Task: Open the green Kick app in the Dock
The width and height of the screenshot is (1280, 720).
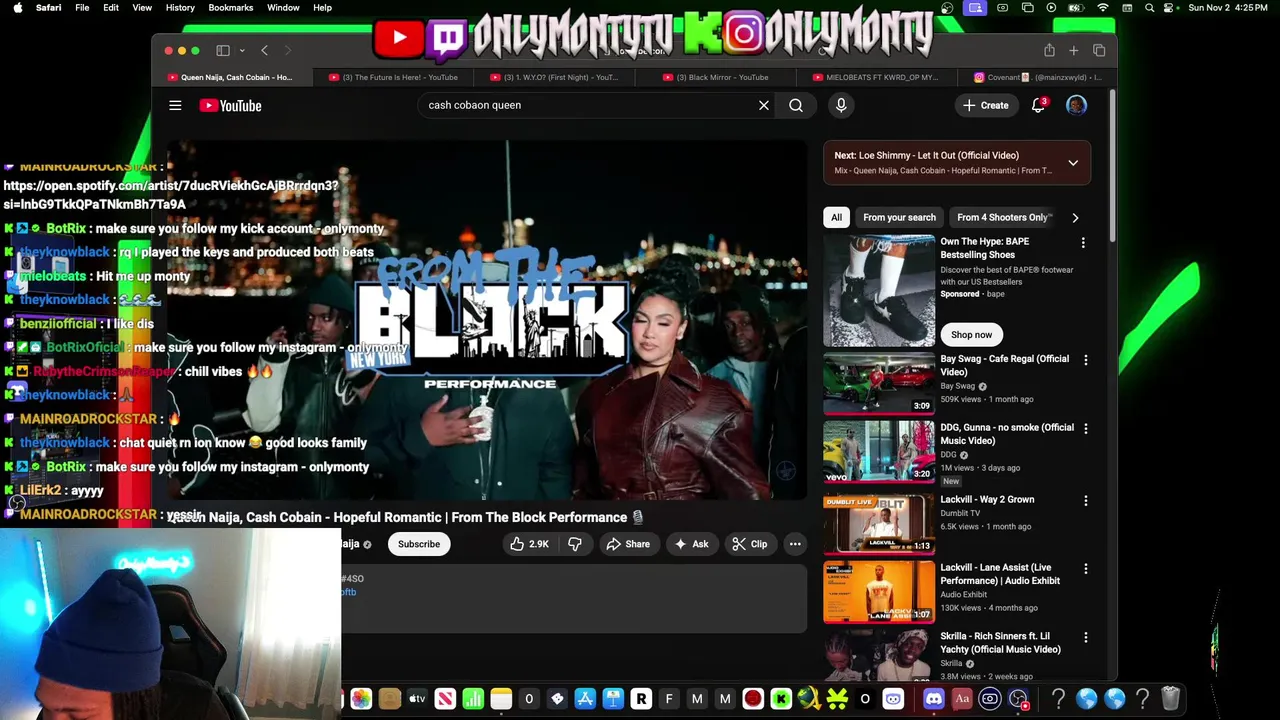Action: click(x=781, y=699)
